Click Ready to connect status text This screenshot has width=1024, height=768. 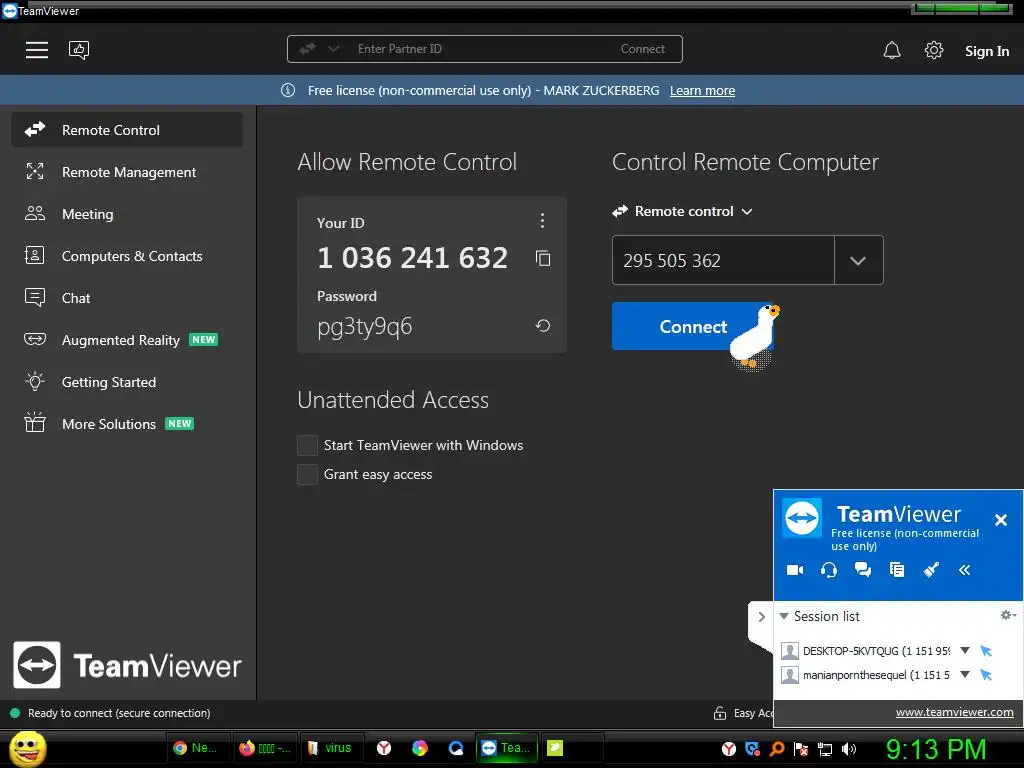[119, 713]
